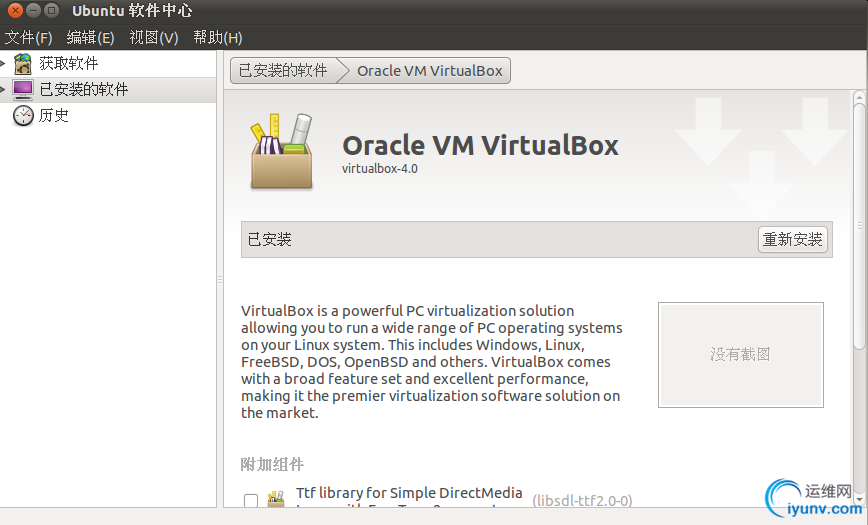Click the vertical scrollbar handle
Image resolution: width=868 pixels, height=525 pixels.
click(x=859, y=226)
